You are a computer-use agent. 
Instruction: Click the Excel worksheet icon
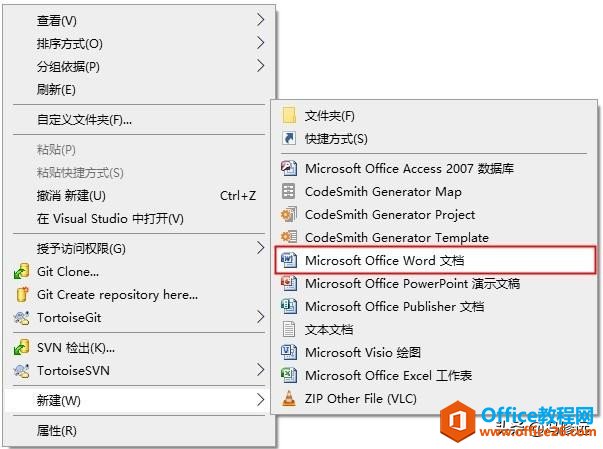coord(289,375)
